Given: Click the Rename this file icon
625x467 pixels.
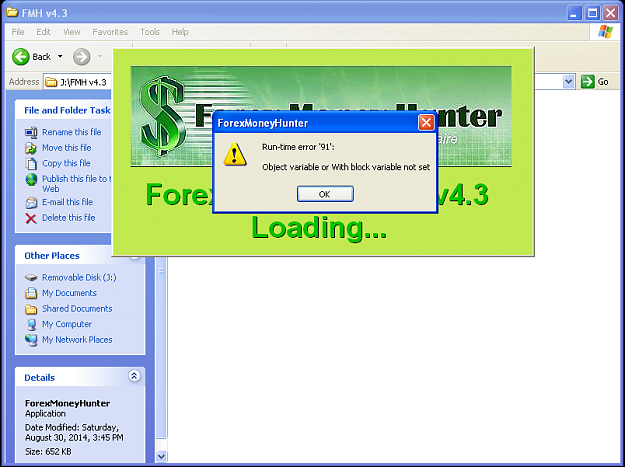Looking at the screenshot, I should (31, 132).
